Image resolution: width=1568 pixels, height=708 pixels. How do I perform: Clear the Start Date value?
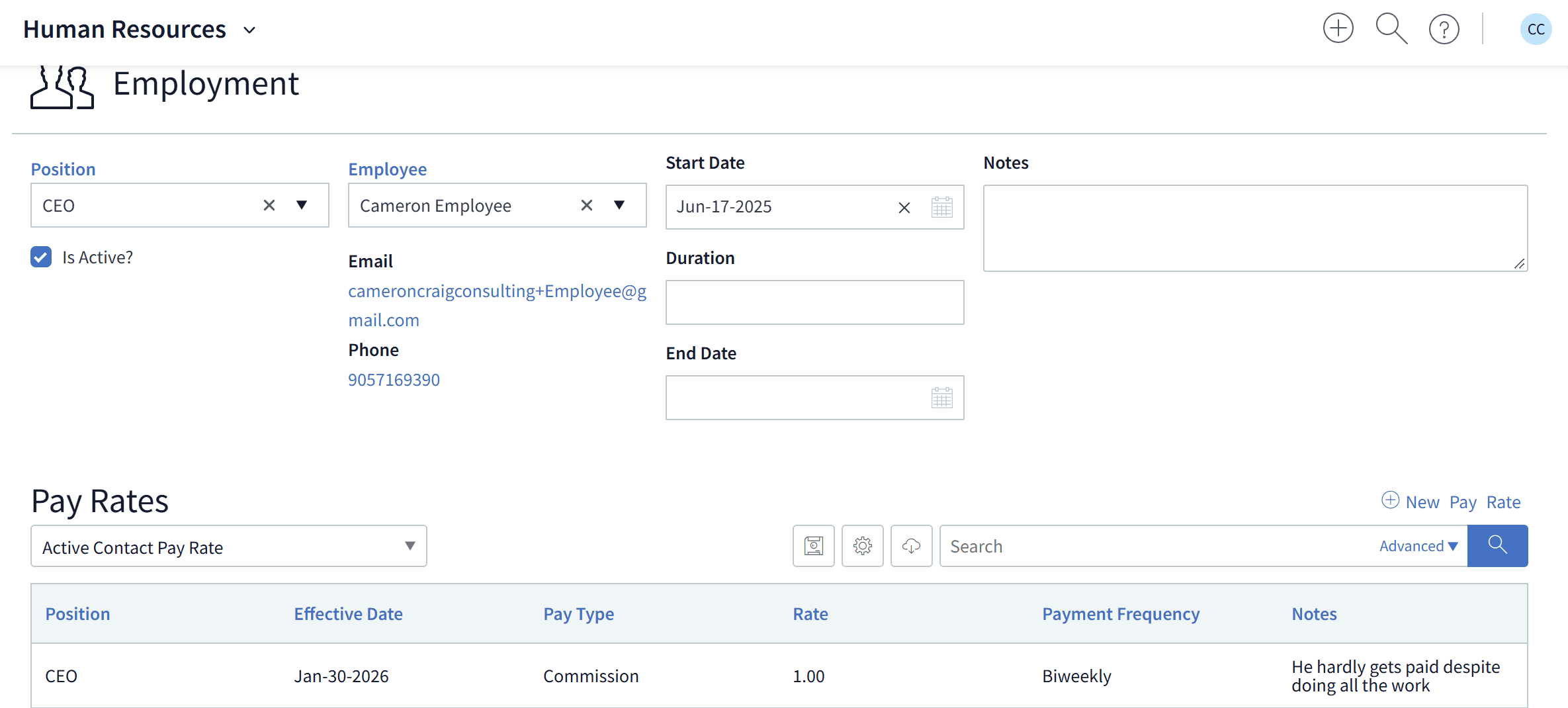click(904, 208)
